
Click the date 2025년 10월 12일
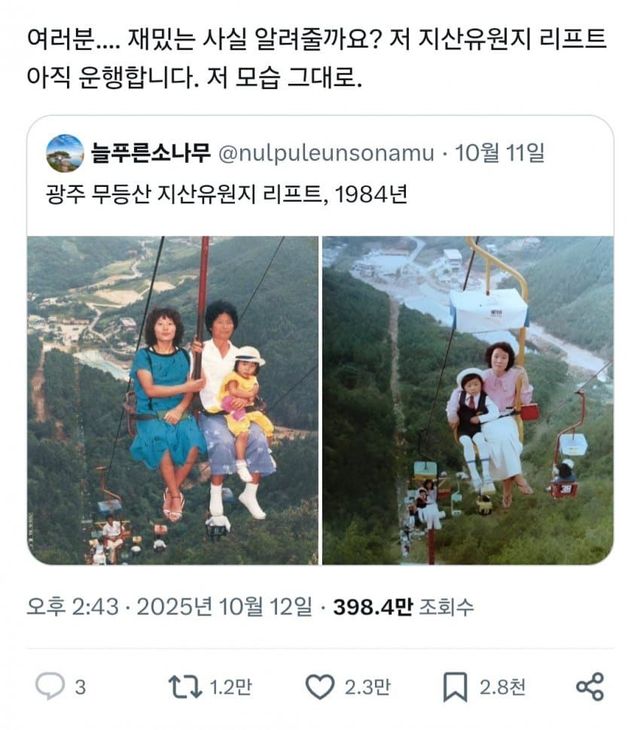tap(224, 607)
